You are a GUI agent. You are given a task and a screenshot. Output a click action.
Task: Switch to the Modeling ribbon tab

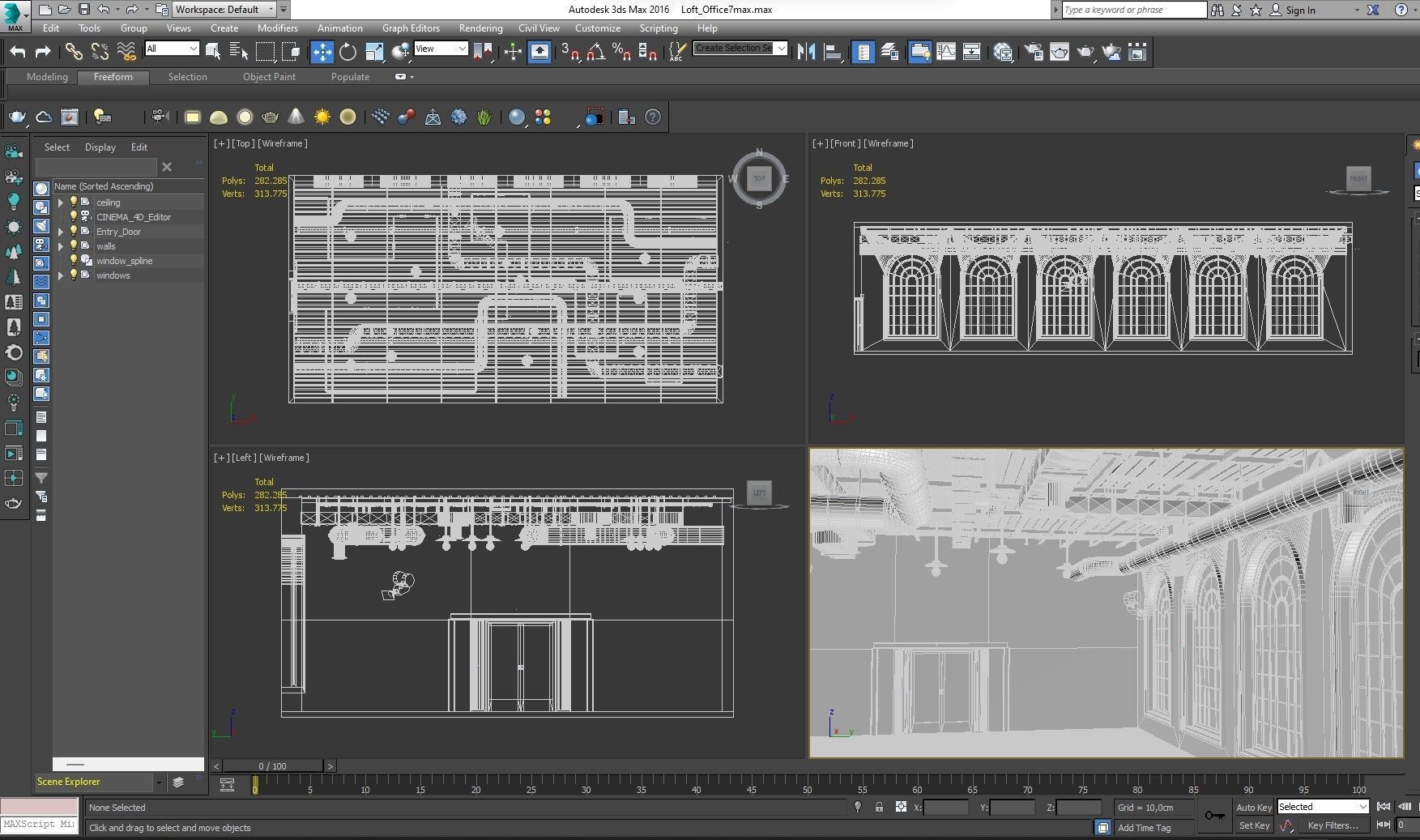pyautogui.click(x=47, y=77)
